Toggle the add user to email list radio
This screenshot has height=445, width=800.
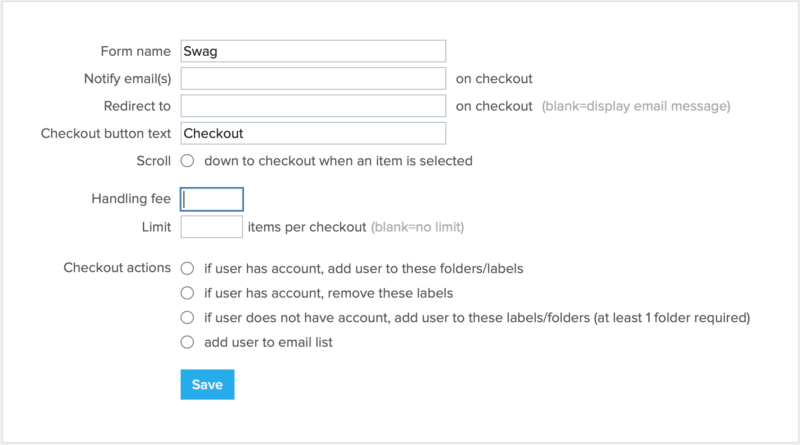(187, 343)
